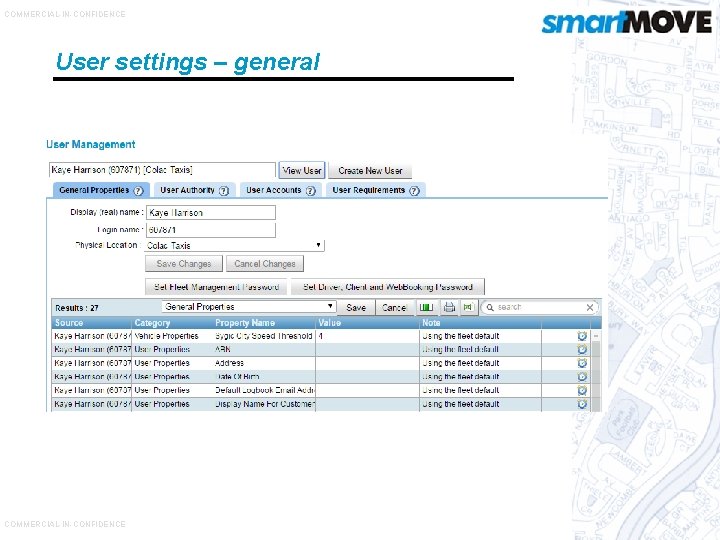Screen dimensions: 720x540
Task: Select the 'Date Of Birth' property name cell
Action: click(x=264, y=377)
